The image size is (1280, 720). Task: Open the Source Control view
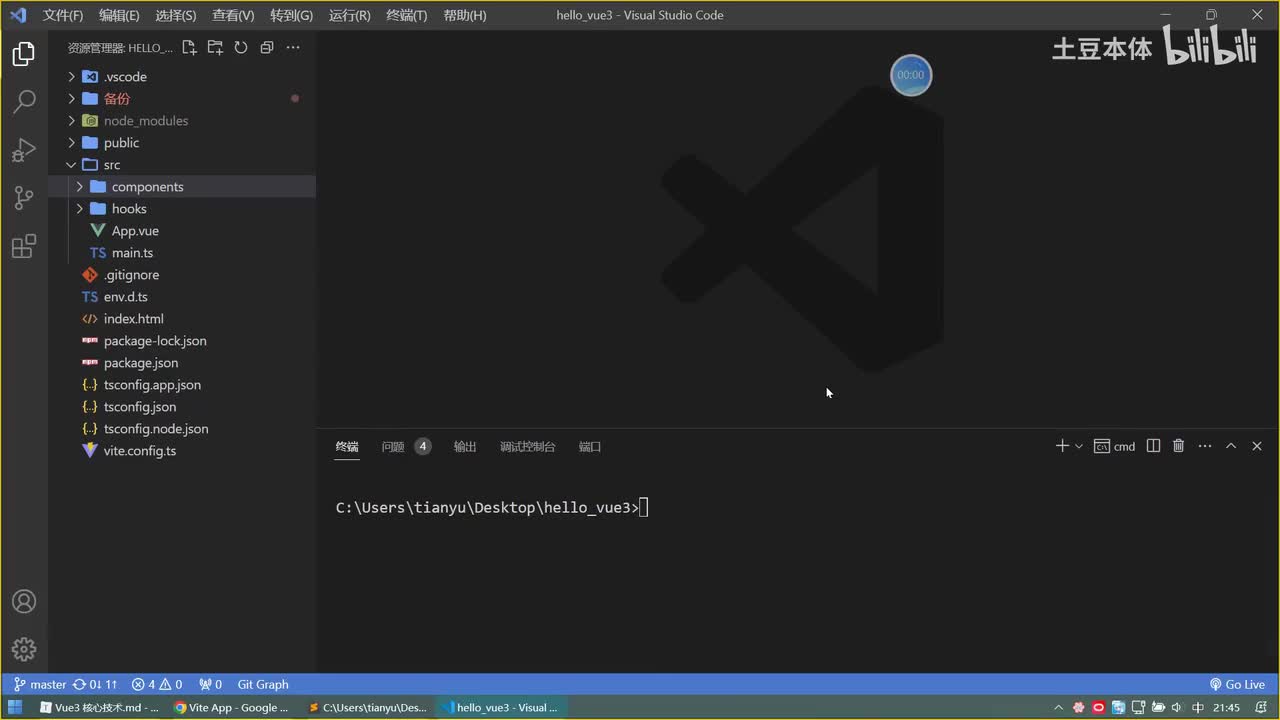24,198
